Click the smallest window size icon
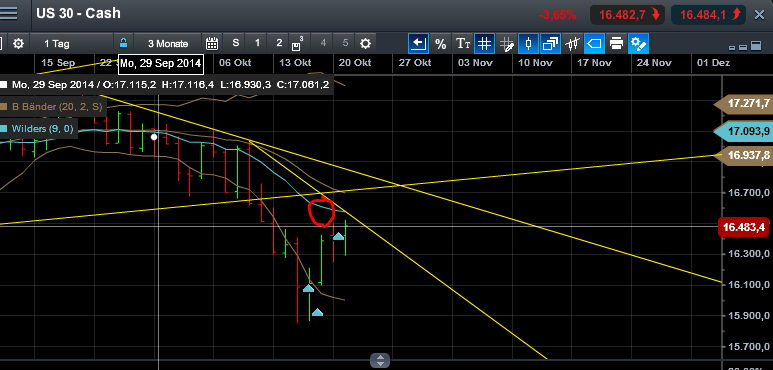 pos(732,48)
